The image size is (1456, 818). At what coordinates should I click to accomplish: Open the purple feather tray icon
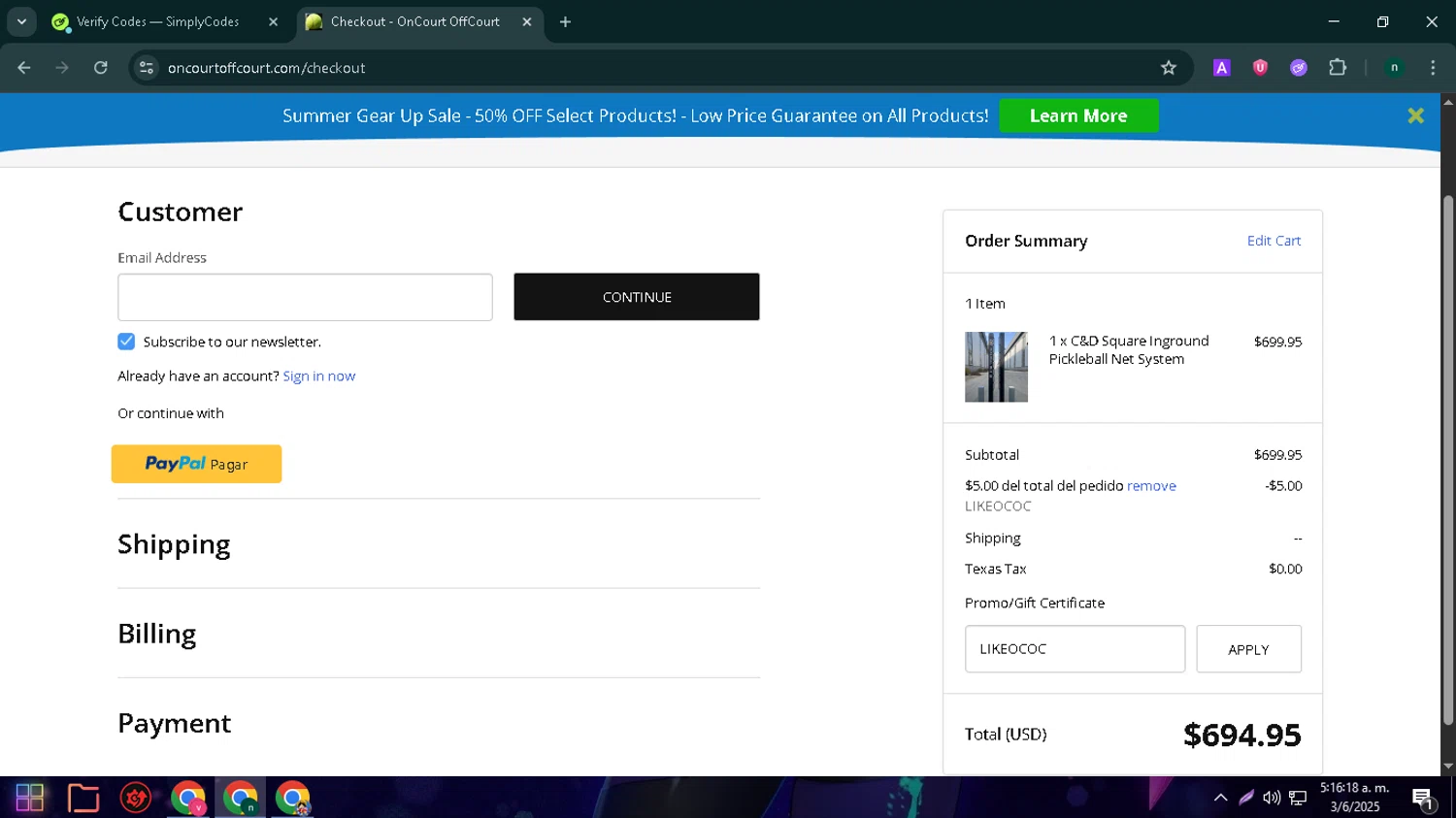(1246, 798)
